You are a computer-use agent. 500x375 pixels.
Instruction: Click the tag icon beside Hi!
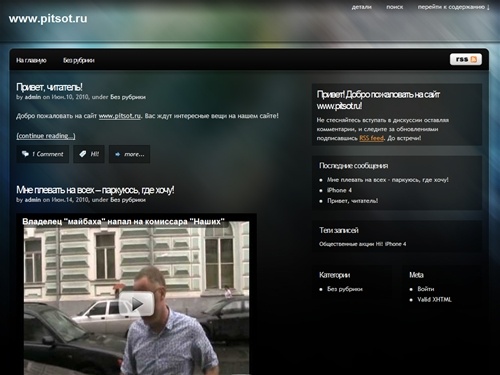83,154
